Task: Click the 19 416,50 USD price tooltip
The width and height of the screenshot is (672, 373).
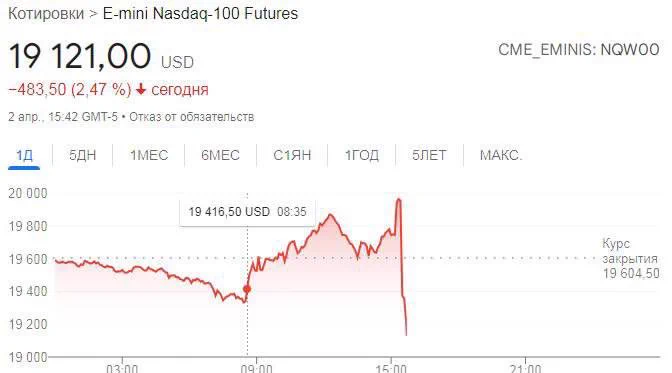Action: coord(247,212)
